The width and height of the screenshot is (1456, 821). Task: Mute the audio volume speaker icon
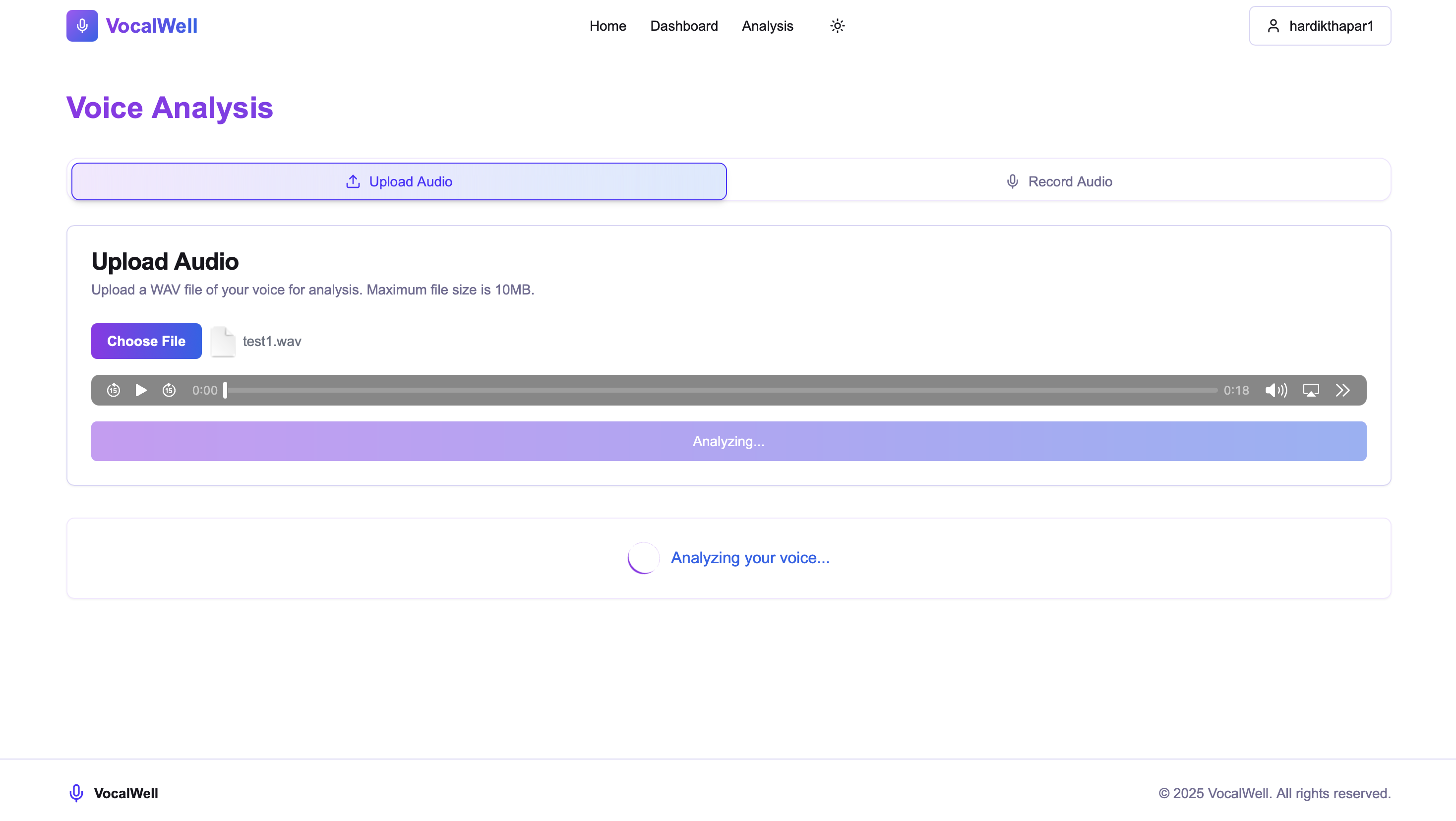point(1275,390)
